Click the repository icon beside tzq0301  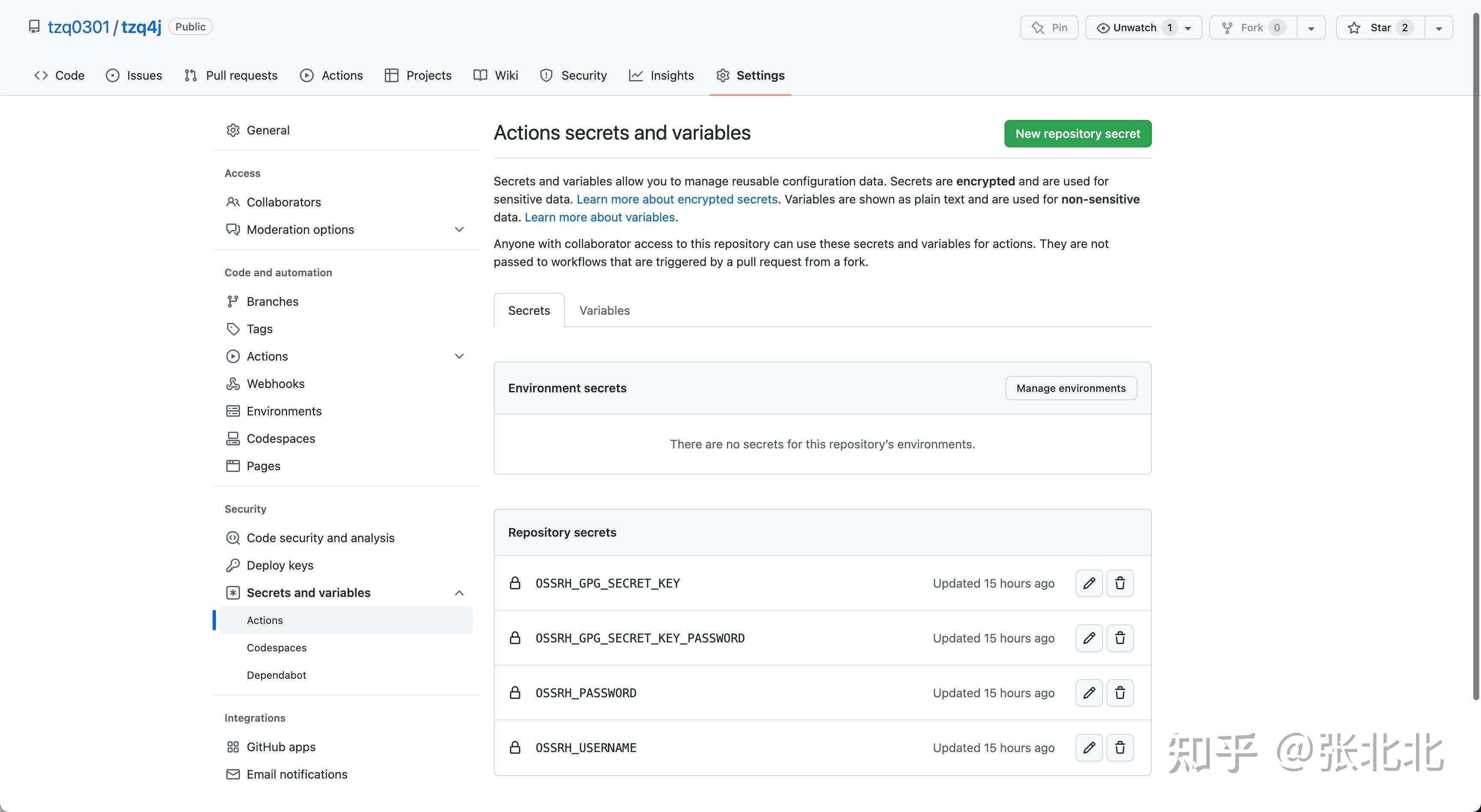(x=34, y=27)
